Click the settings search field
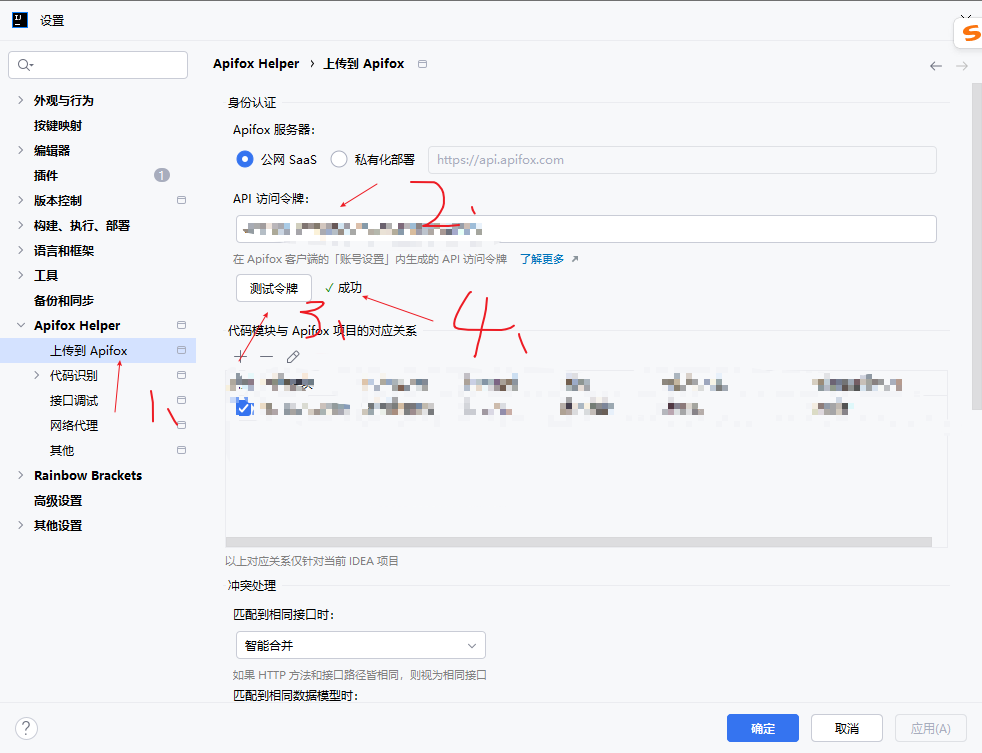Viewport: 982px width, 753px height. [98, 65]
